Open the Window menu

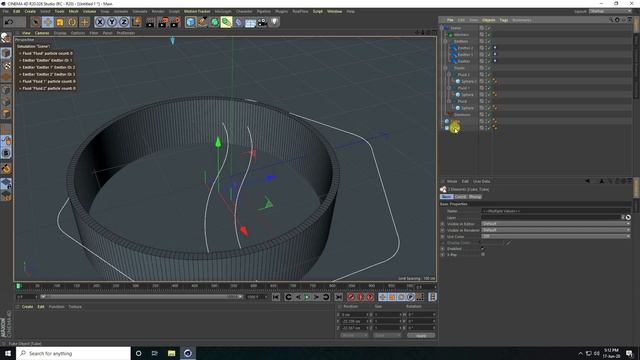tap(334, 11)
